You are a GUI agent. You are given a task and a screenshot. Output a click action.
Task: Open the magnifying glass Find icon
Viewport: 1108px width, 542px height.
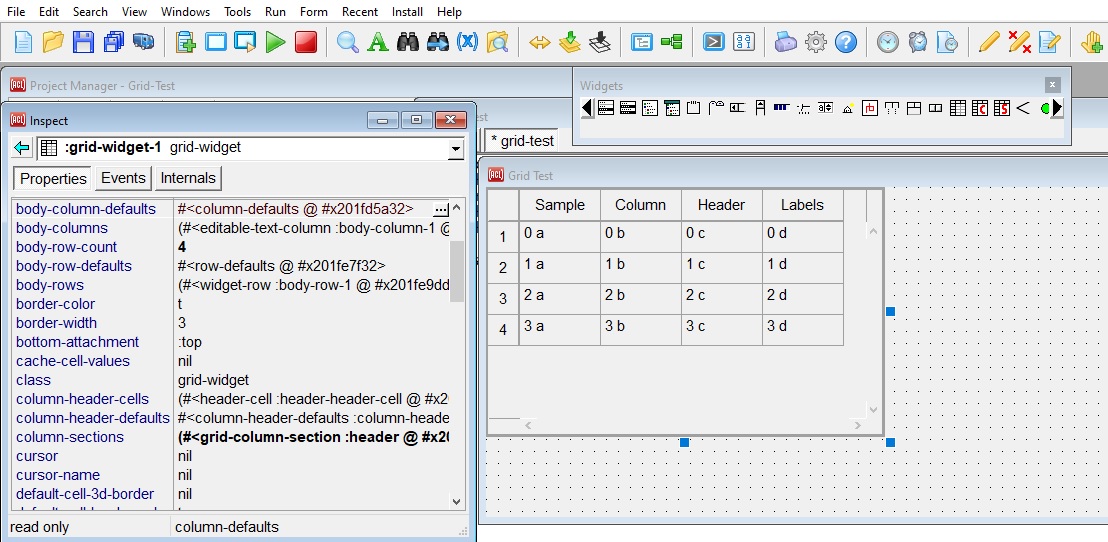[347, 42]
